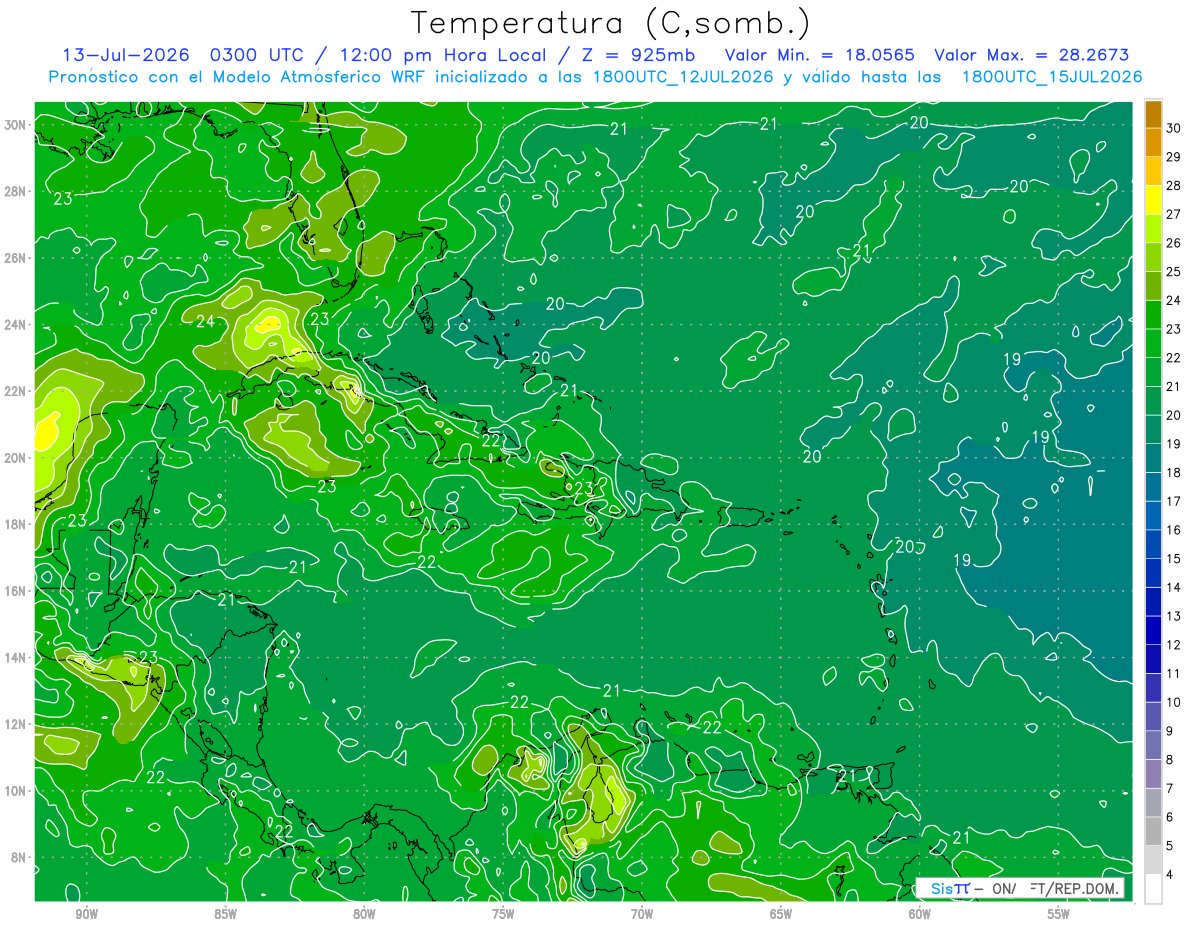Click "Valor Min. = 18.0565" text
The width and height of the screenshot is (1200, 927).
tap(820, 55)
